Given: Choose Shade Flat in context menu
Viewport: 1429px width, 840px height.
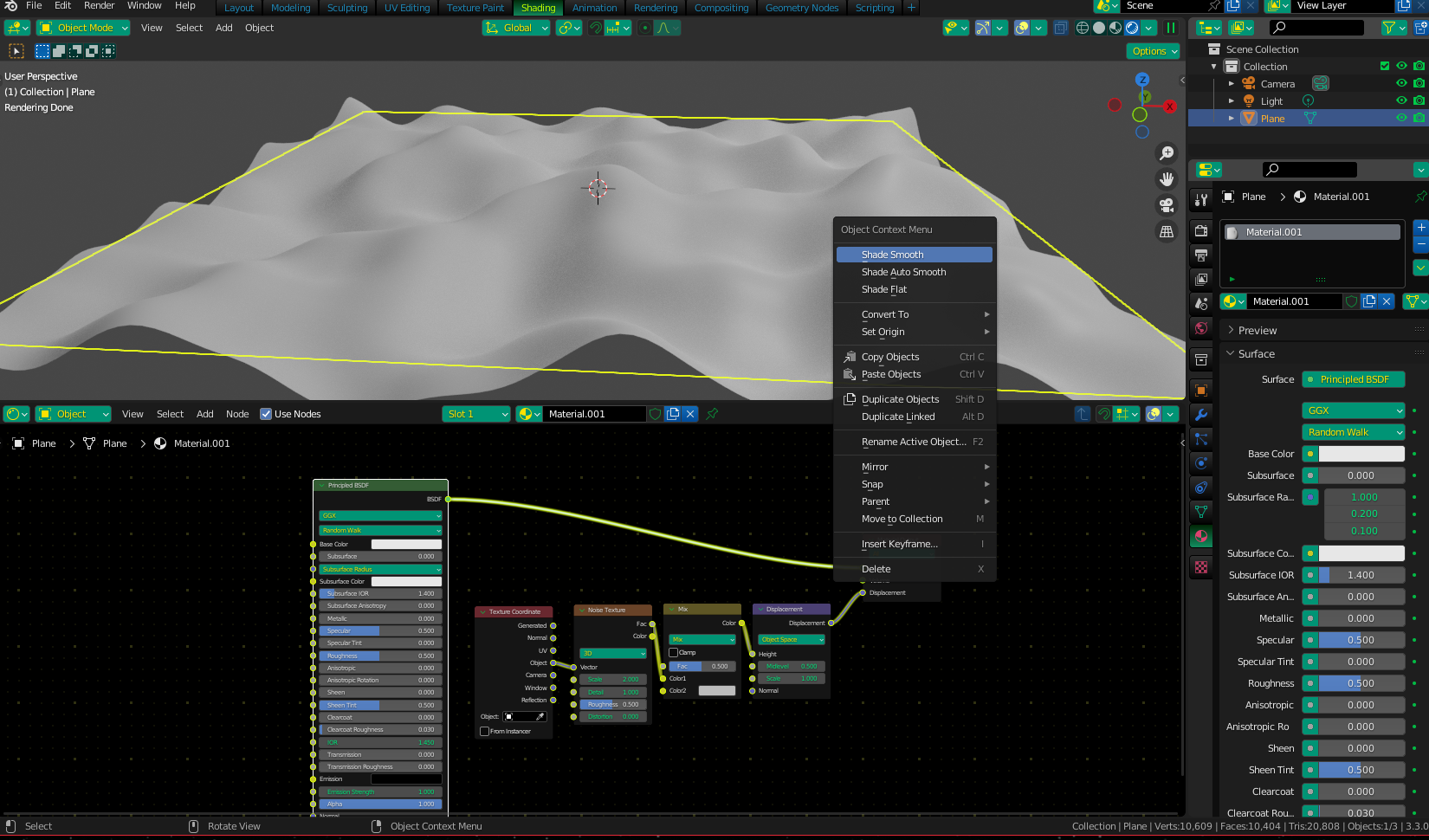Looking at the screenshot, I should point(915,289).
